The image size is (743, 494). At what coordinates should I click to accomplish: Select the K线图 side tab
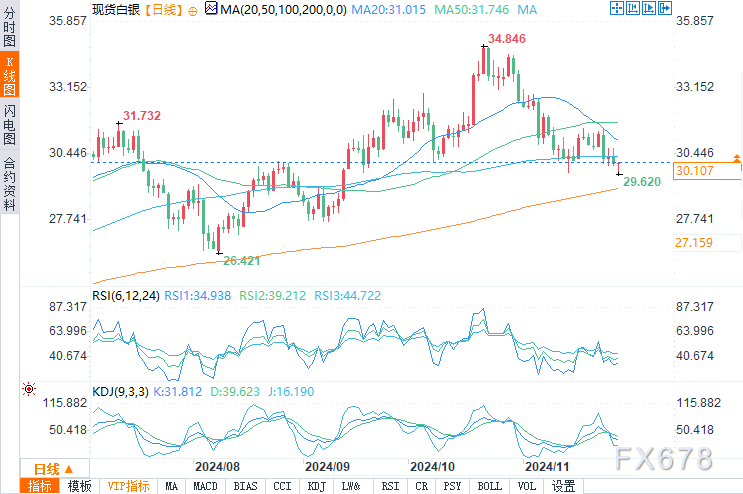(x=9, y=75)
